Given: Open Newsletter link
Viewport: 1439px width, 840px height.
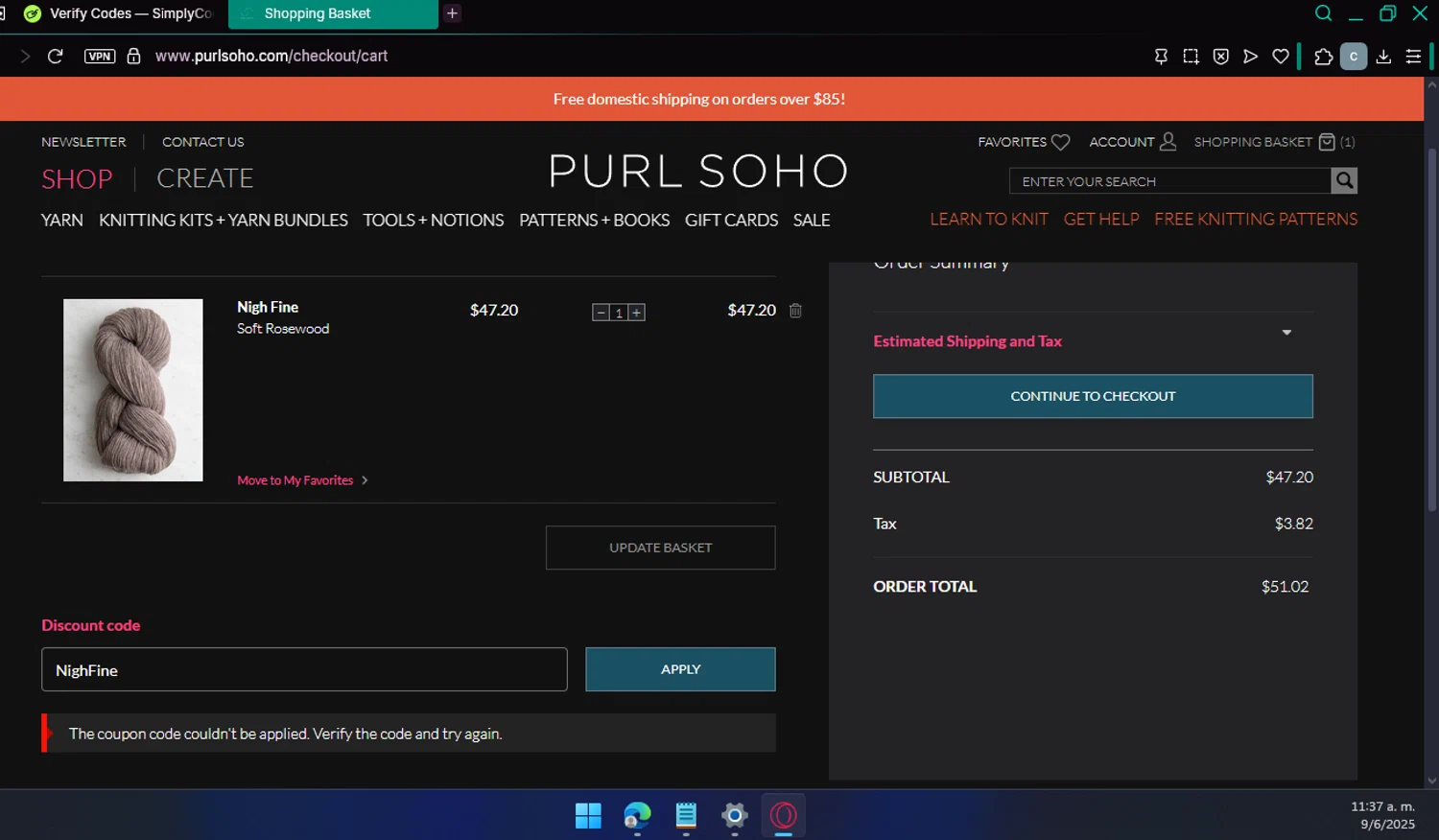Looking at the screenshot, I should (x=83, y=142).
